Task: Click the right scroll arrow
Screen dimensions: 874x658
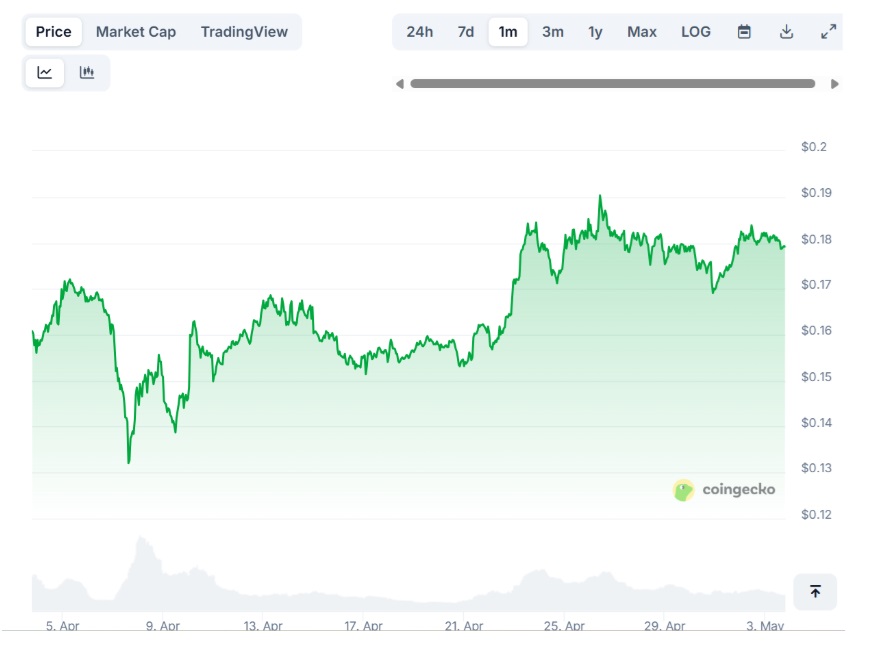Action: click(x=835, y=84)
